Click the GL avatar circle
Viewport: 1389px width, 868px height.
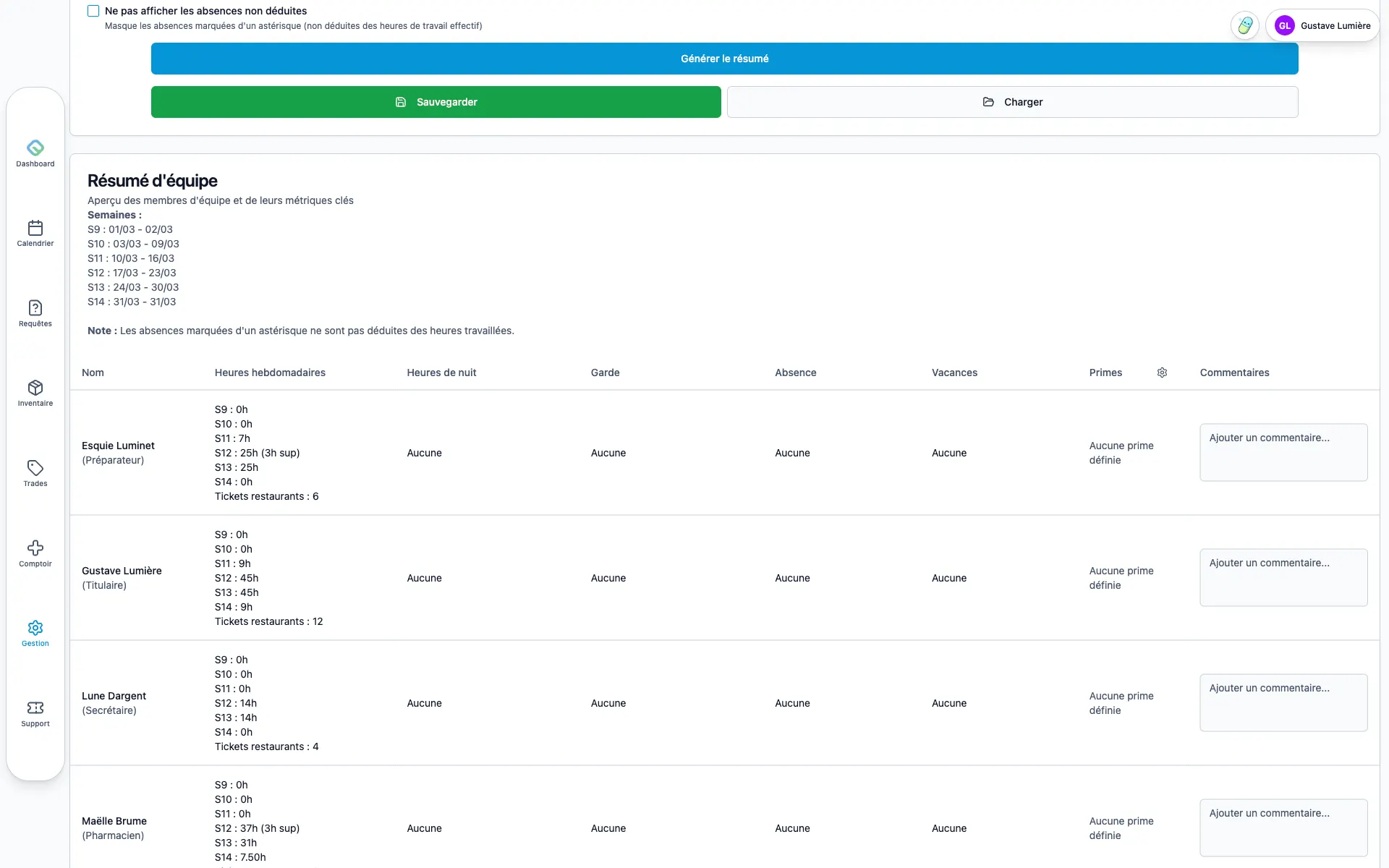[1284, 25]
